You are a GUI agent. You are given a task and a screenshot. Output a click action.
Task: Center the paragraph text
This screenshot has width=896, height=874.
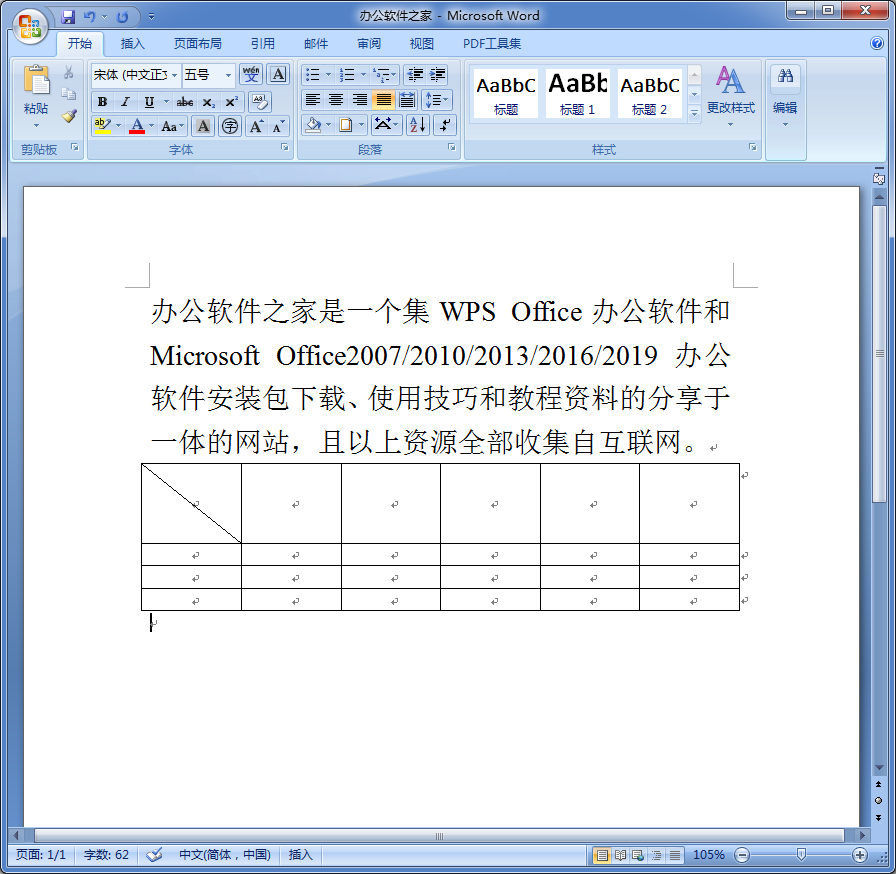[336, 100]
